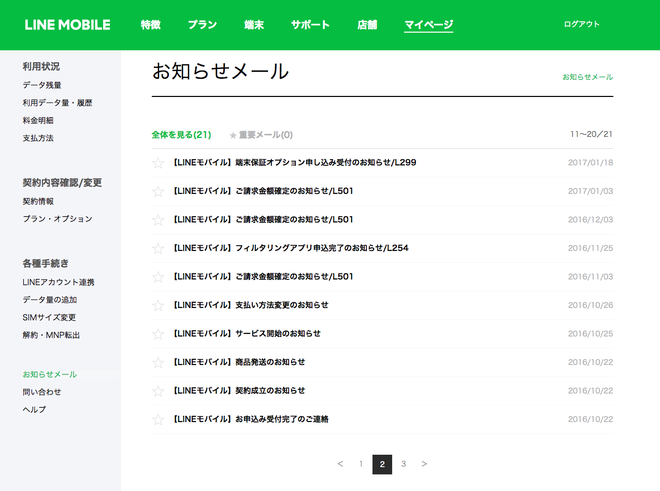Open 2016/12/03 ご請求金額確定のお知らせ/L501 mail
The image size is (660, 491).
[x=263, y=220]
